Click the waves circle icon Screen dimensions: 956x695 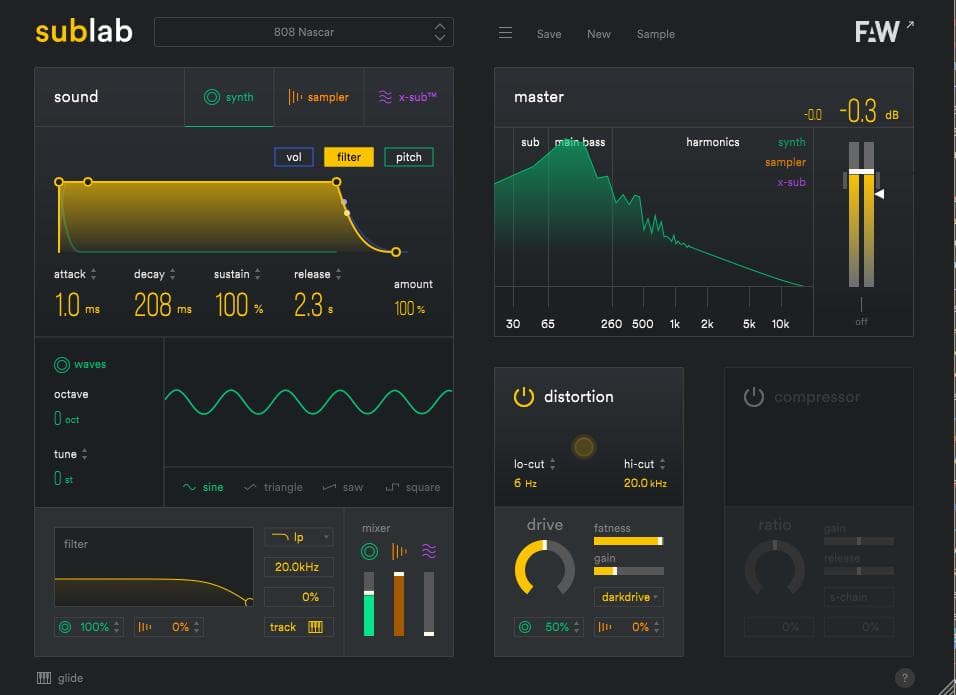[62, 365]
